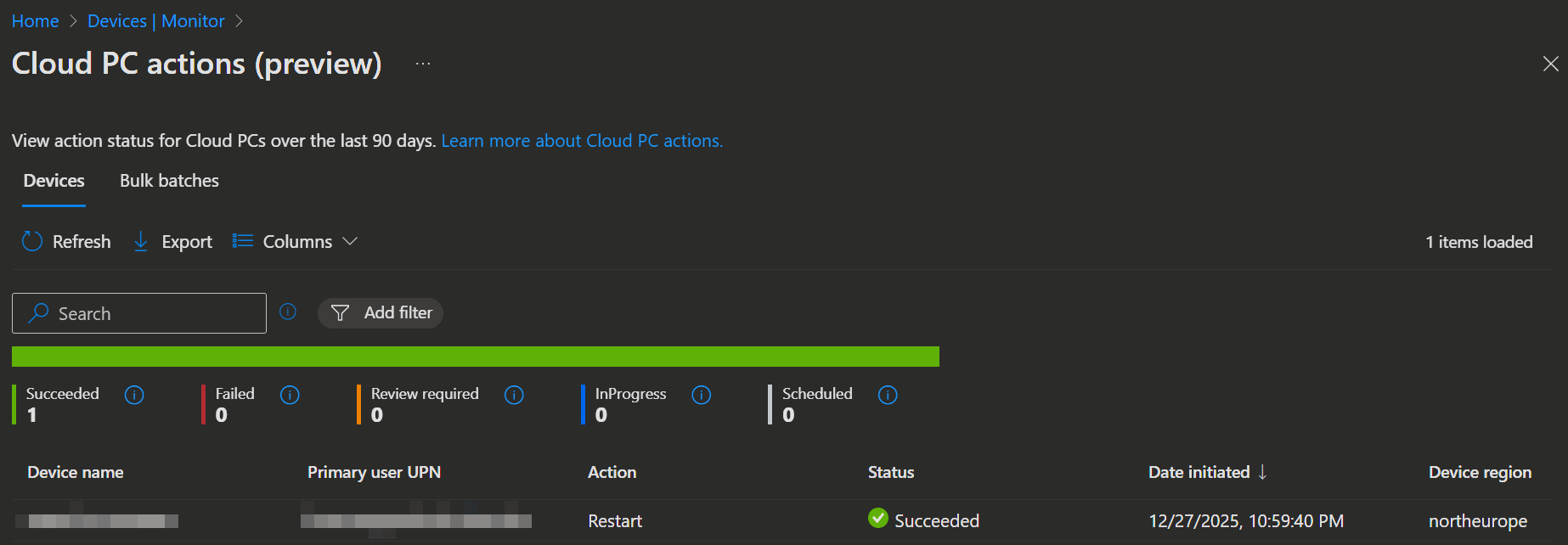Switch to the Bulk batches tab
This screenshot has height=545, width=1568.
pos(169,181)
